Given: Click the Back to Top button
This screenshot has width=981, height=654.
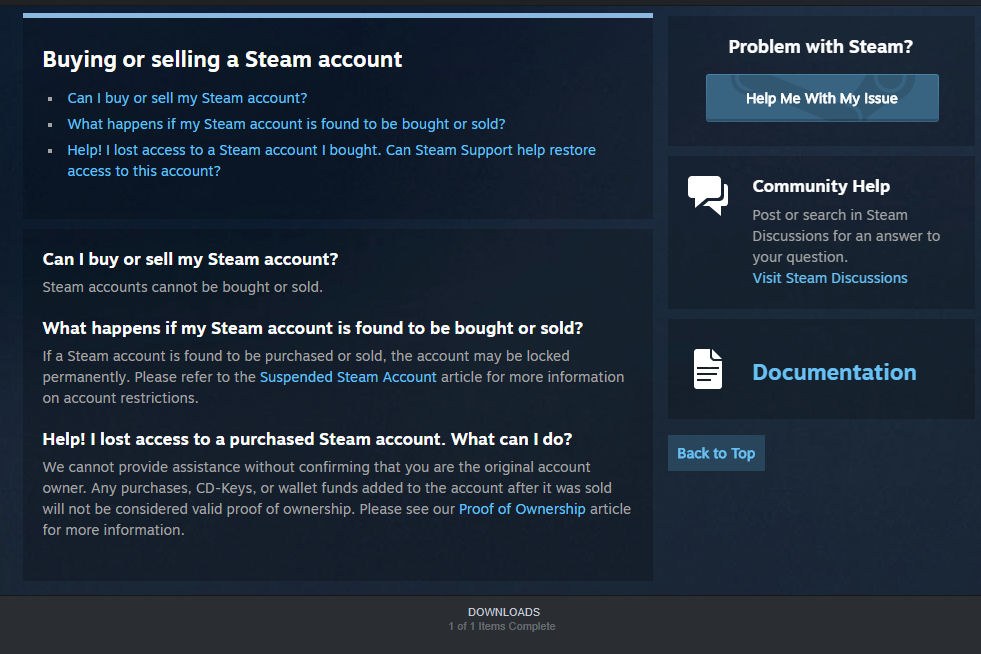Looking at the screenshot, I should pyautogui.click(x=715, y=452).
